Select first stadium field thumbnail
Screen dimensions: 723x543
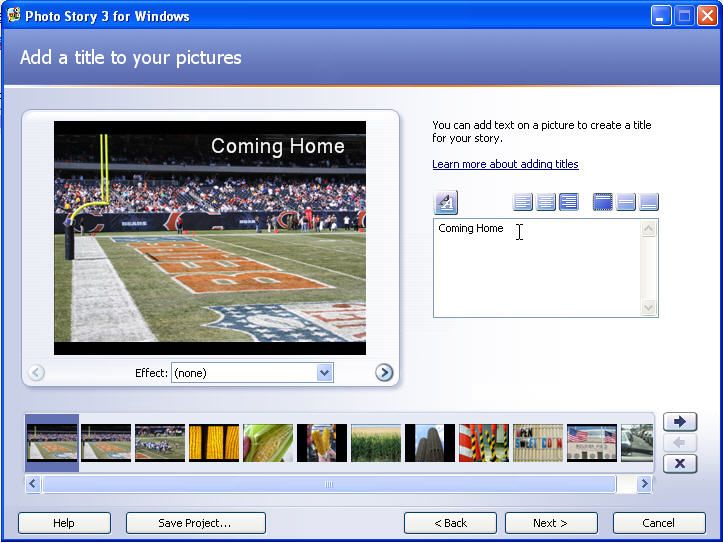click(52, 443)
